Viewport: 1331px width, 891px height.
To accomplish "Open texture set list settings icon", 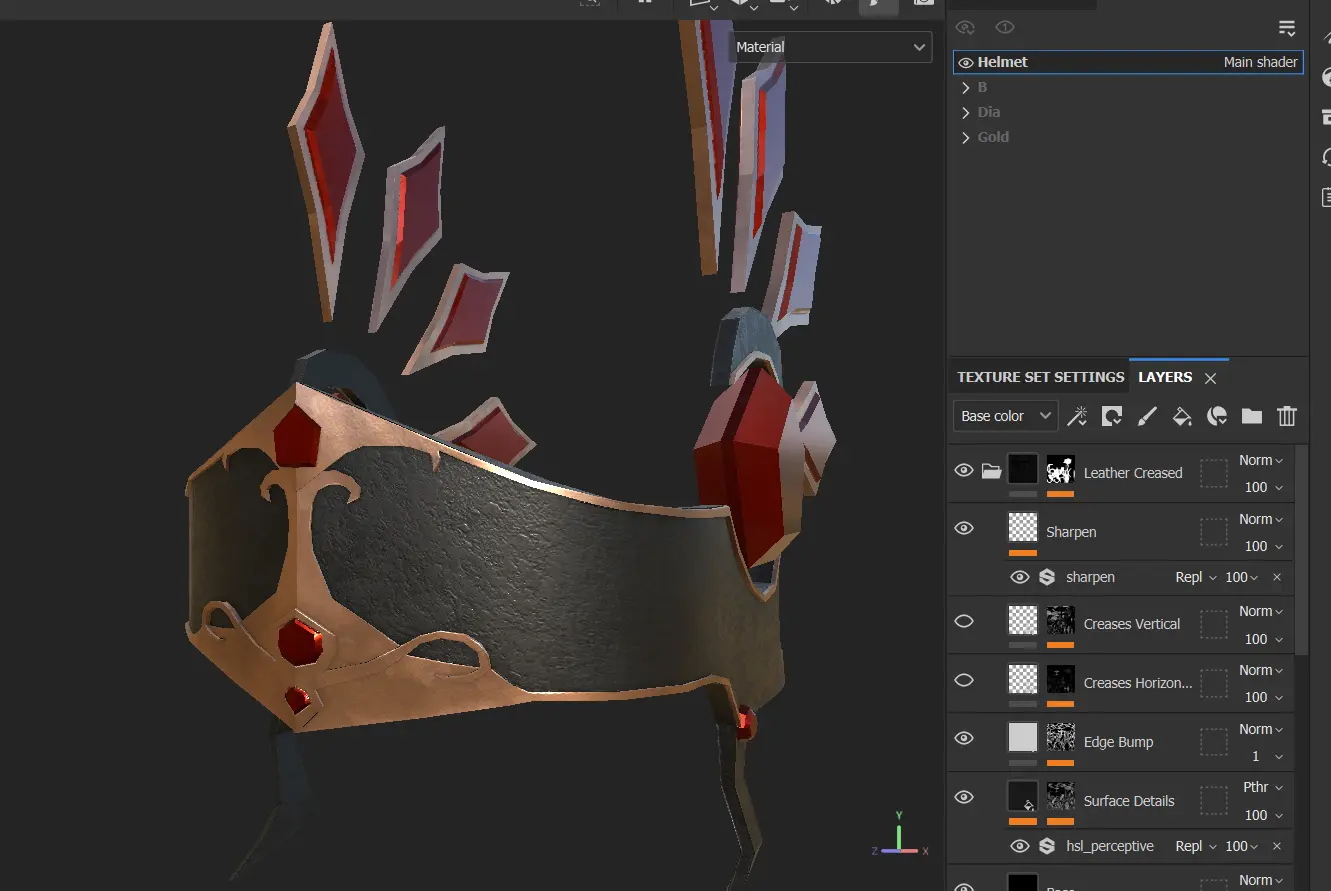I will click(x=1287, y=28).
